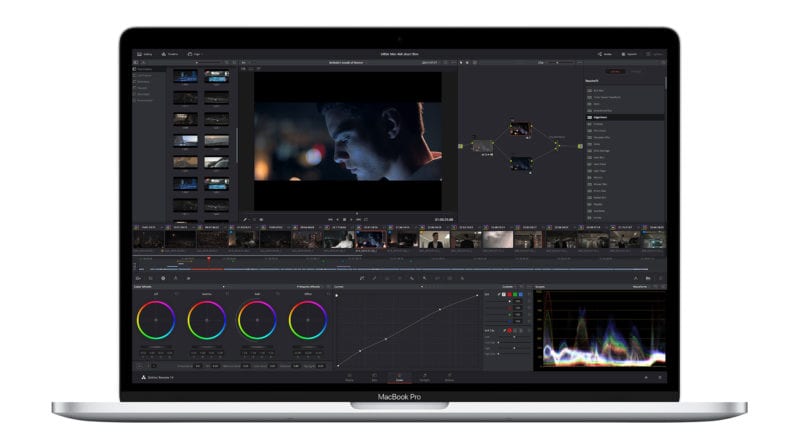Viewport: 800px width, 448px height.
Task: Click the center of the Gamma color wheel
Action: click(x=206, y=320)
